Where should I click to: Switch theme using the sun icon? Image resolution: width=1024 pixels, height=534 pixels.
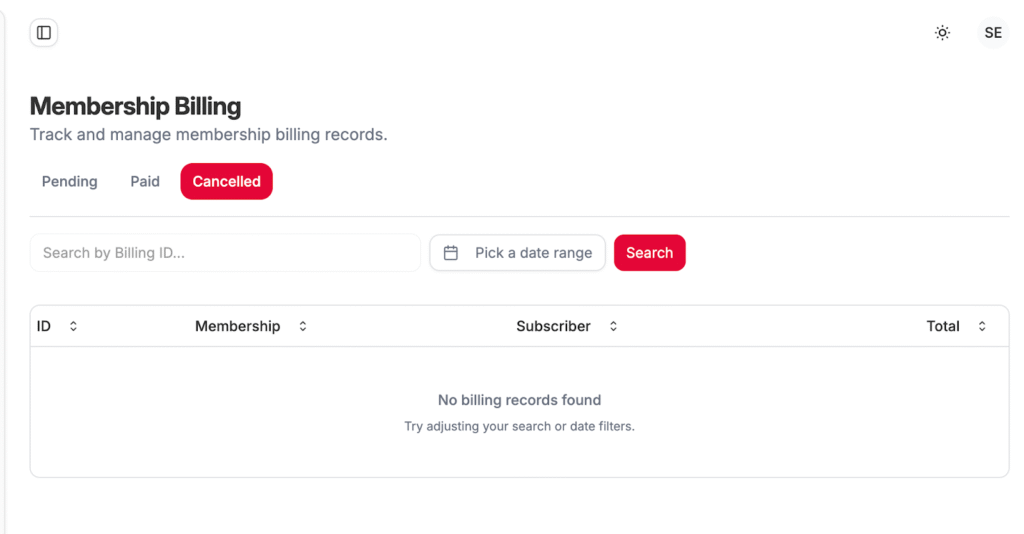coord(942,33)
